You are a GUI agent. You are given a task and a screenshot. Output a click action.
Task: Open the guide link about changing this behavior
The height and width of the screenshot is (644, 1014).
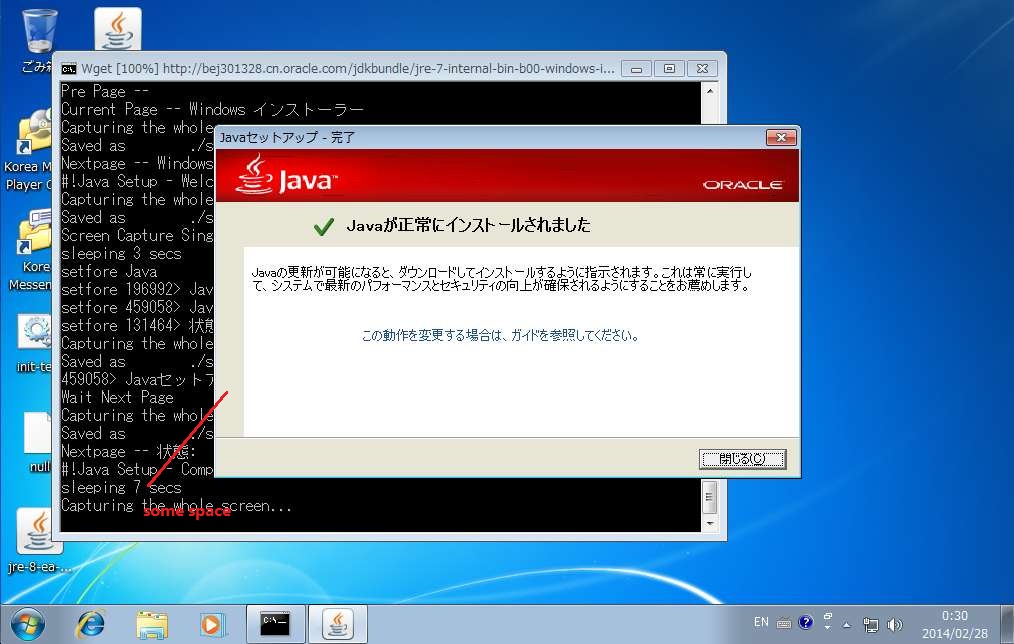500,335
